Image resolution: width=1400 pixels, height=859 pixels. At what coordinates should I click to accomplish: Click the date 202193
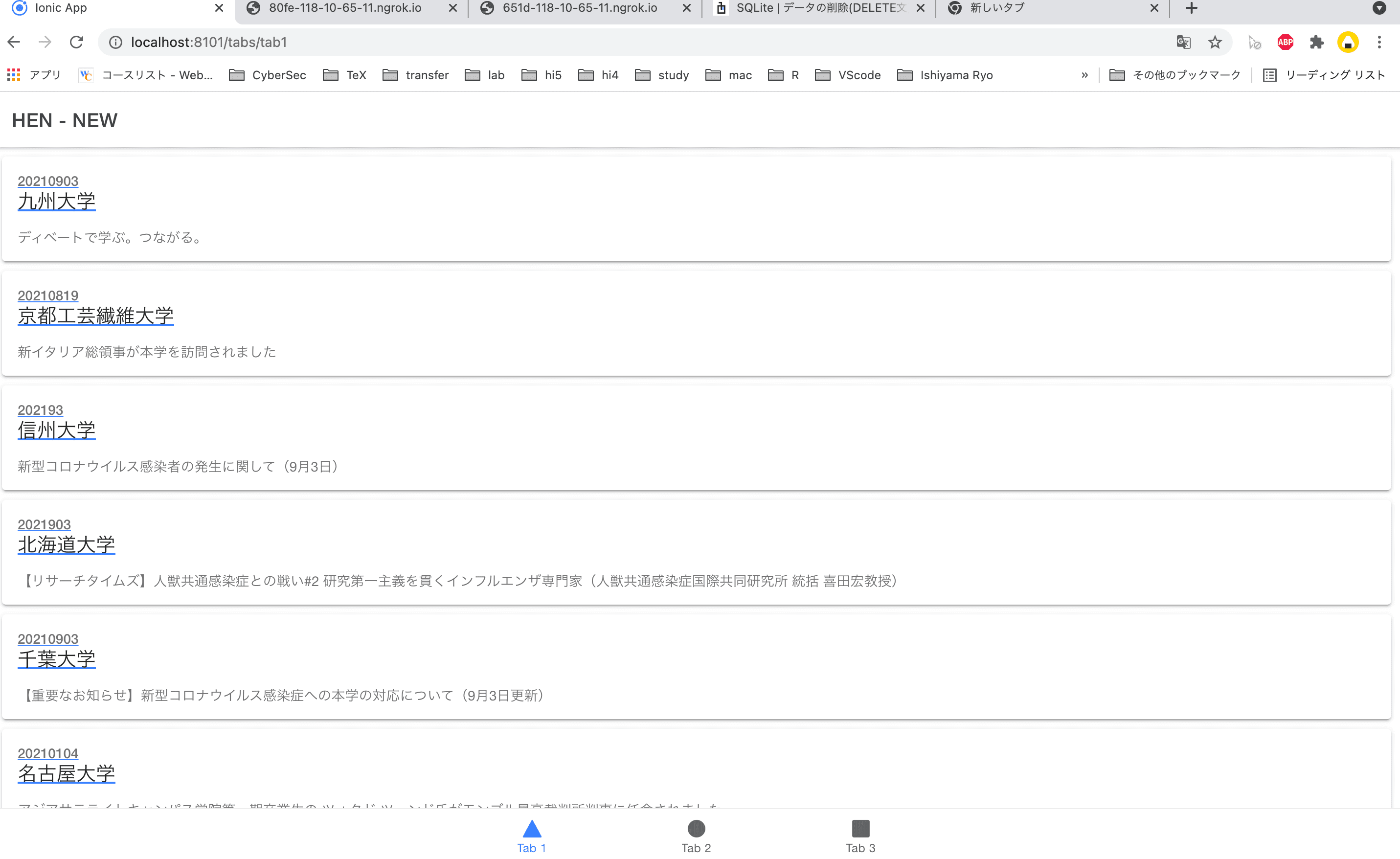click(40, 410)
